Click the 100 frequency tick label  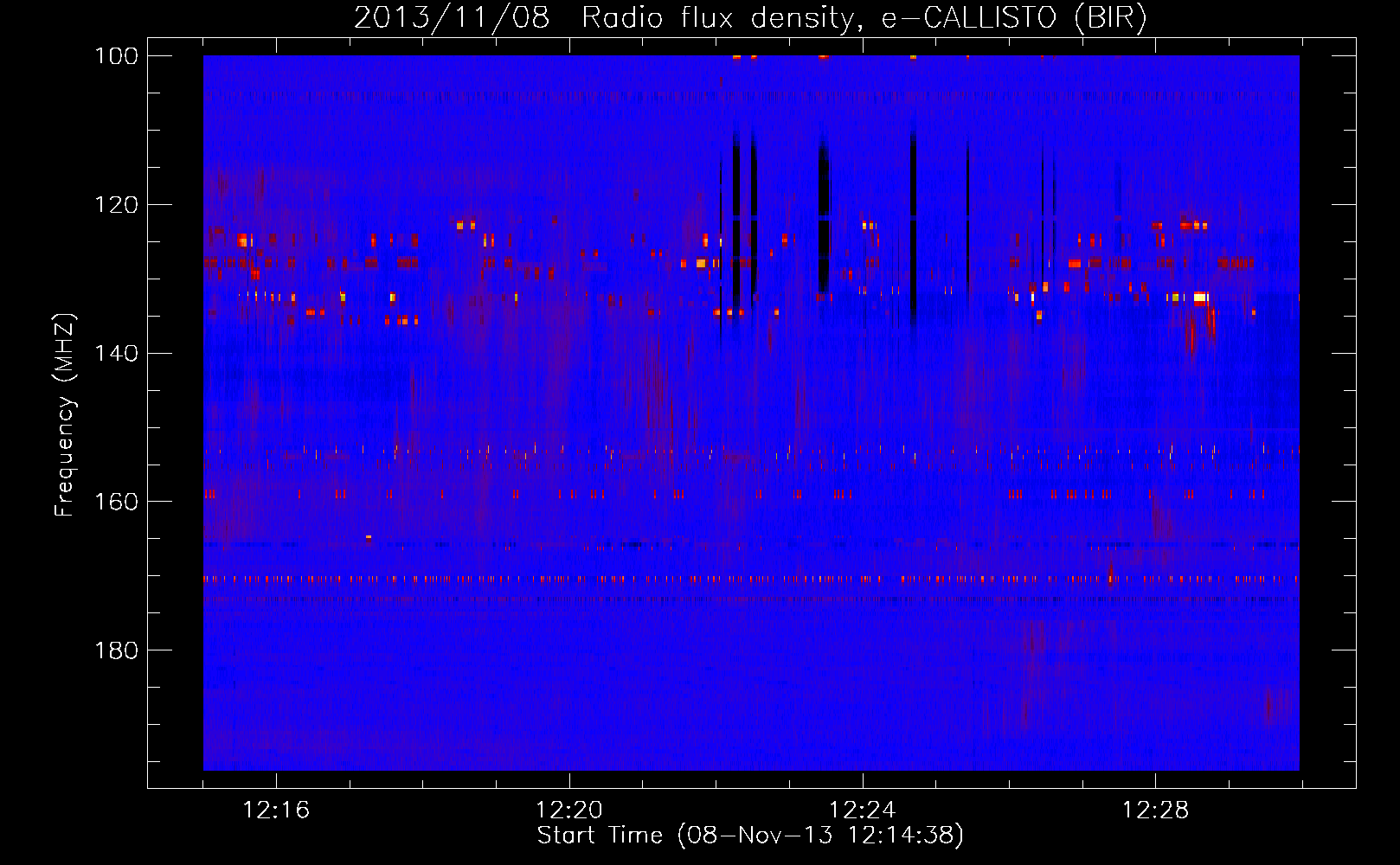point(115,56)
